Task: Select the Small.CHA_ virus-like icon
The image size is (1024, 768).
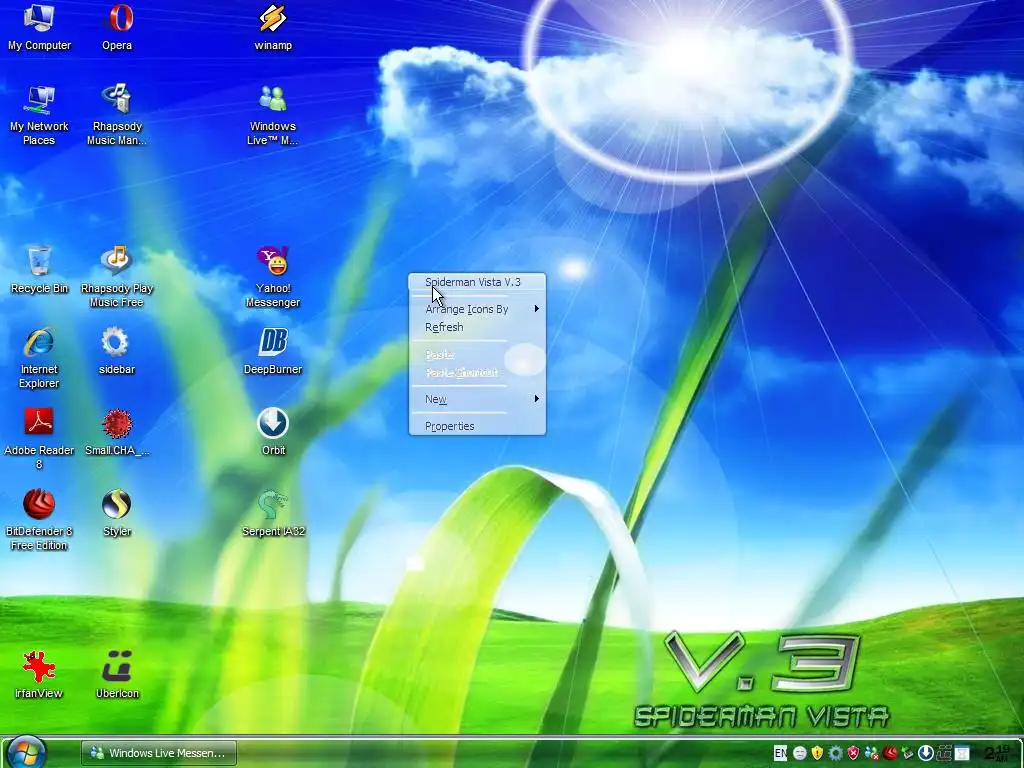Action: [x=117, y=432]
